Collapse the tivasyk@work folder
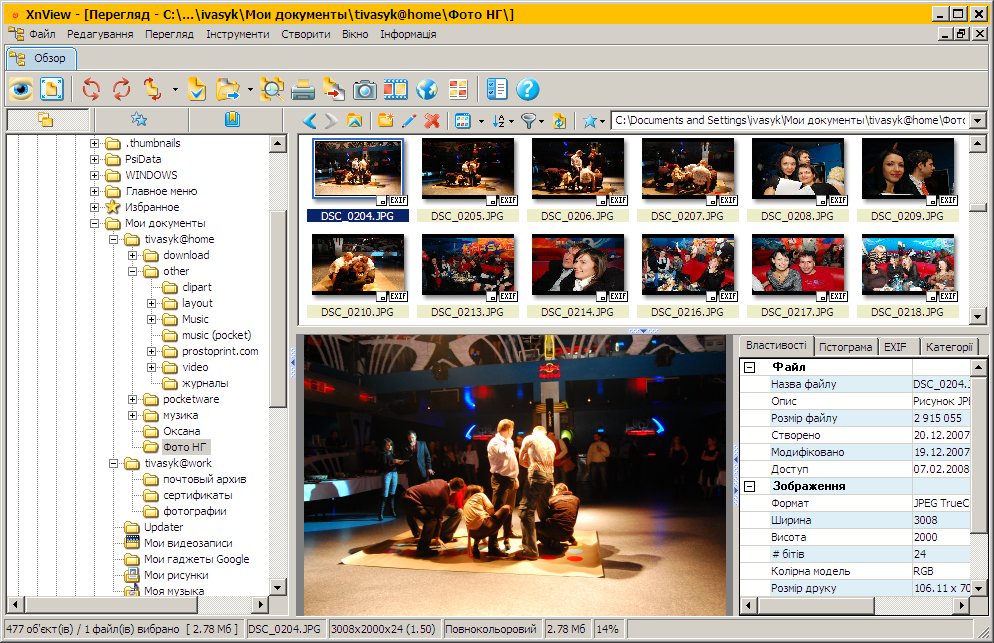This screenshot has width=994, height=643. [113, 464]
